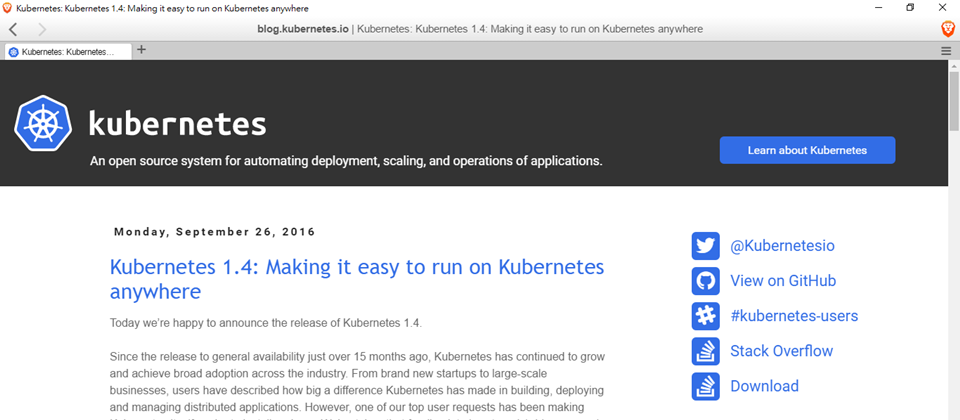Click the sentence announcing Kubernetes 1.4 release
The height and width of the screenshot is (420, 960).
click(x=266, y=323)
